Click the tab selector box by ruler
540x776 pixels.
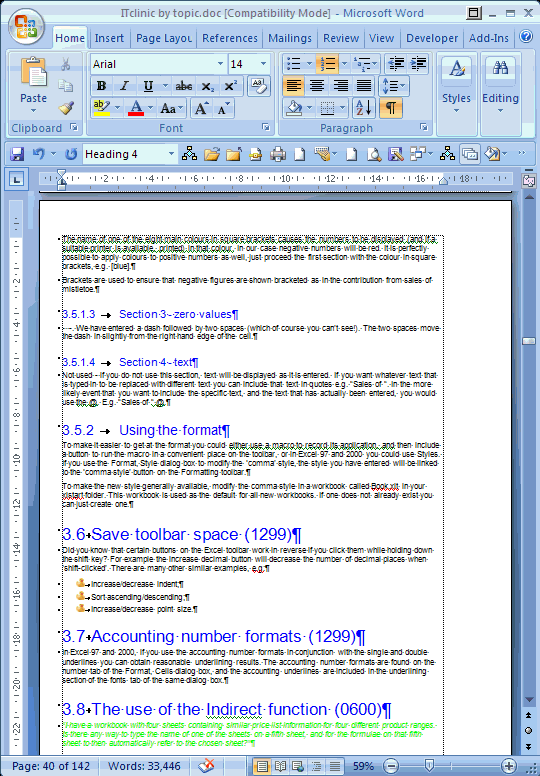pos(17,180)
